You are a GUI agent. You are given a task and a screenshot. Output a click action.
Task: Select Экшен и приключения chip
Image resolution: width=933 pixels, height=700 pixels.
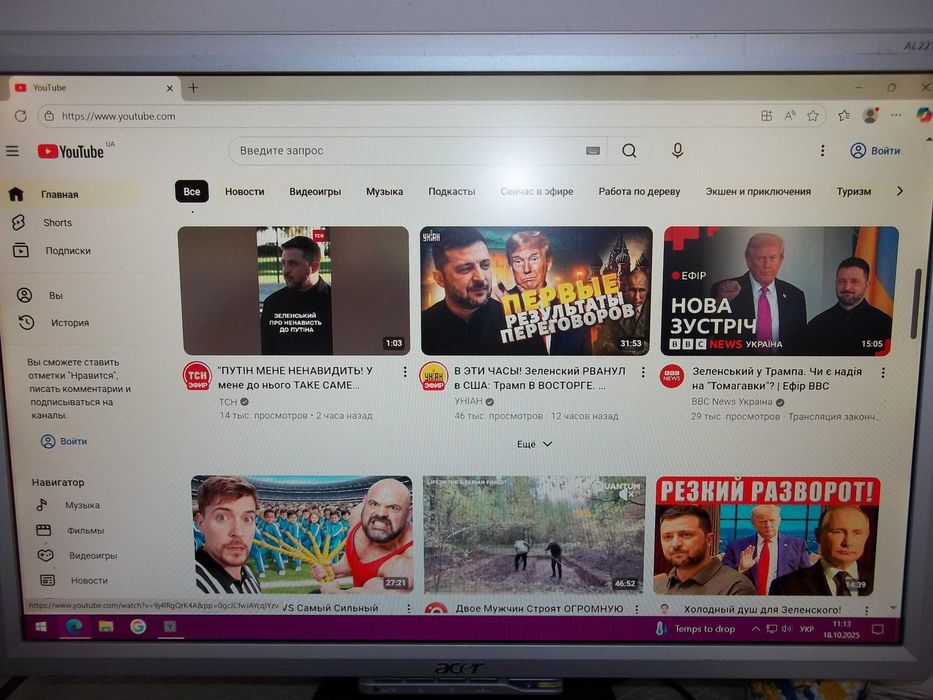(x=758, y=192)
